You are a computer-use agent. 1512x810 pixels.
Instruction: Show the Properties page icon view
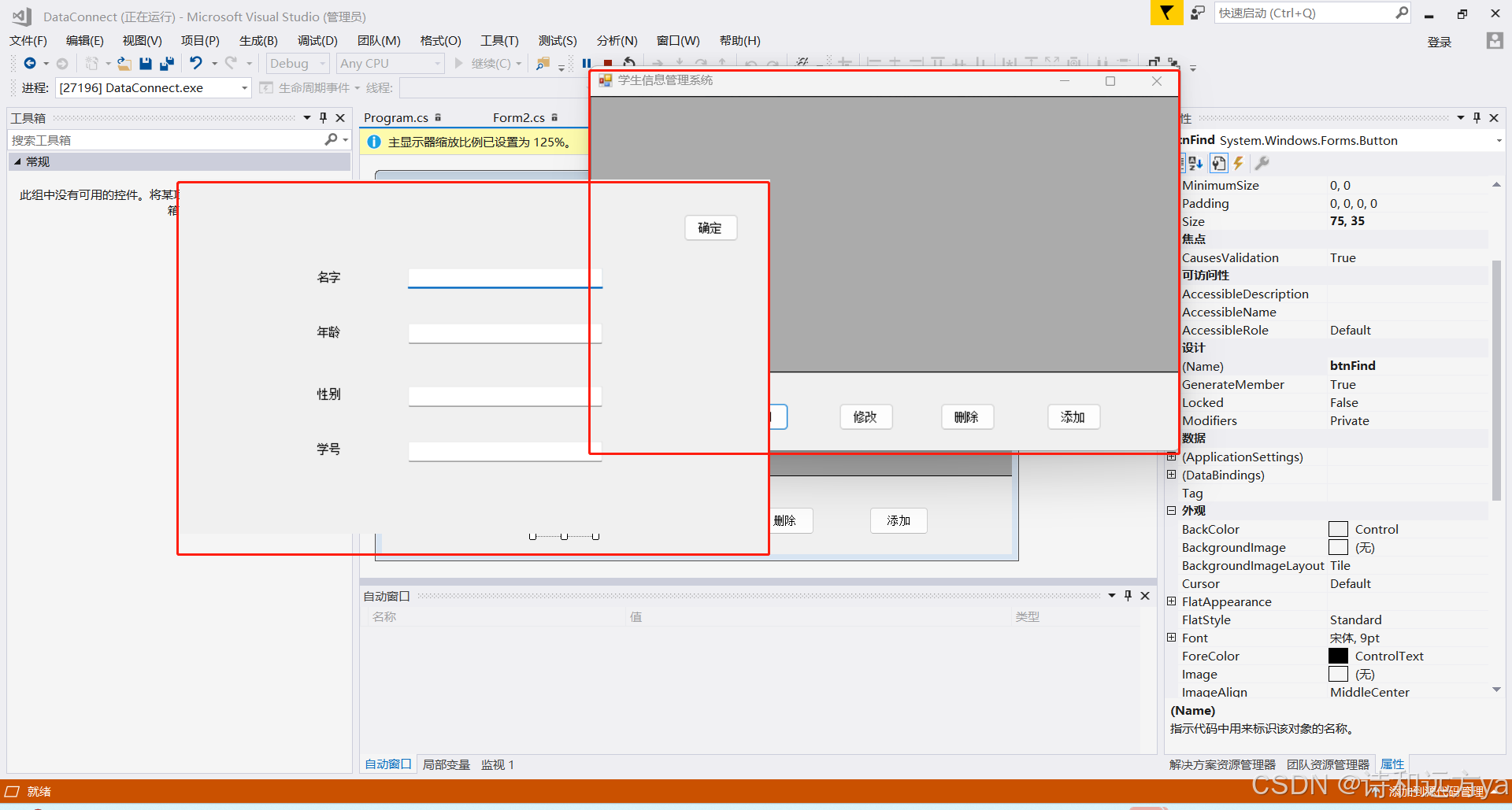1218,163
